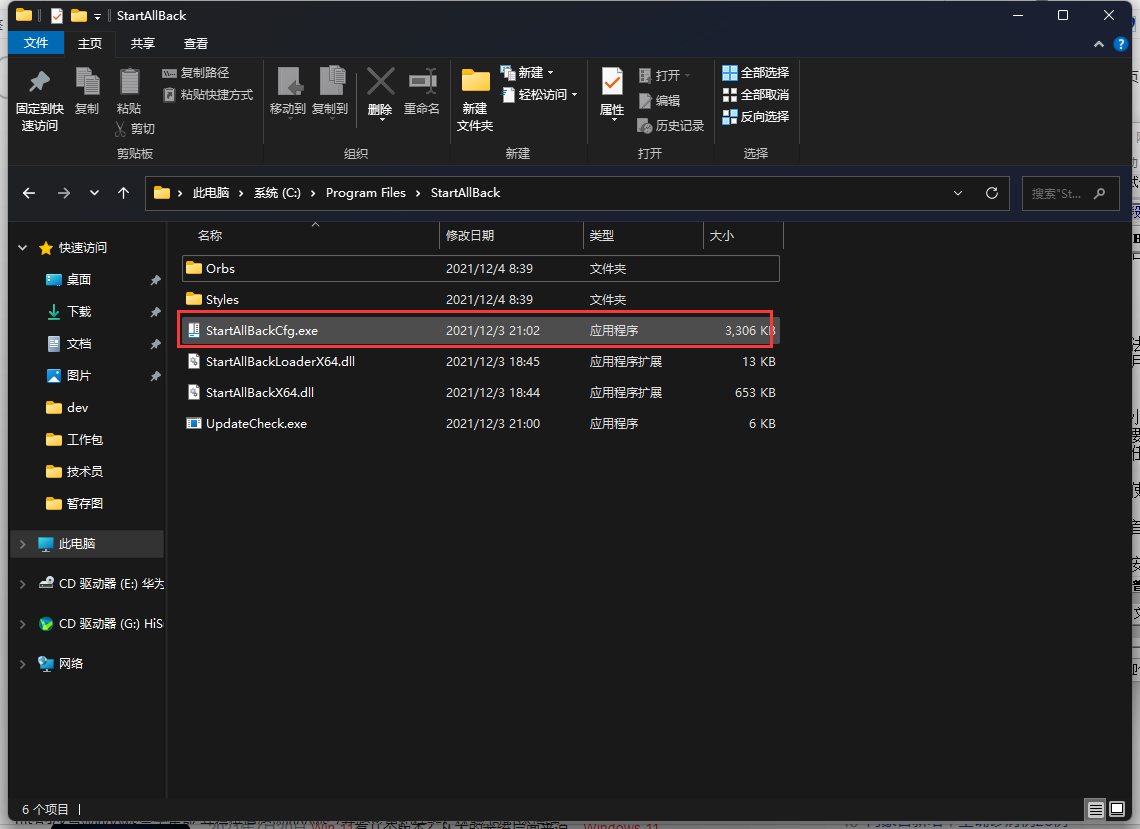Click Program Files in the breadcrumb path
This screenshot has width=1140, height=829.
tap(365, 193)
